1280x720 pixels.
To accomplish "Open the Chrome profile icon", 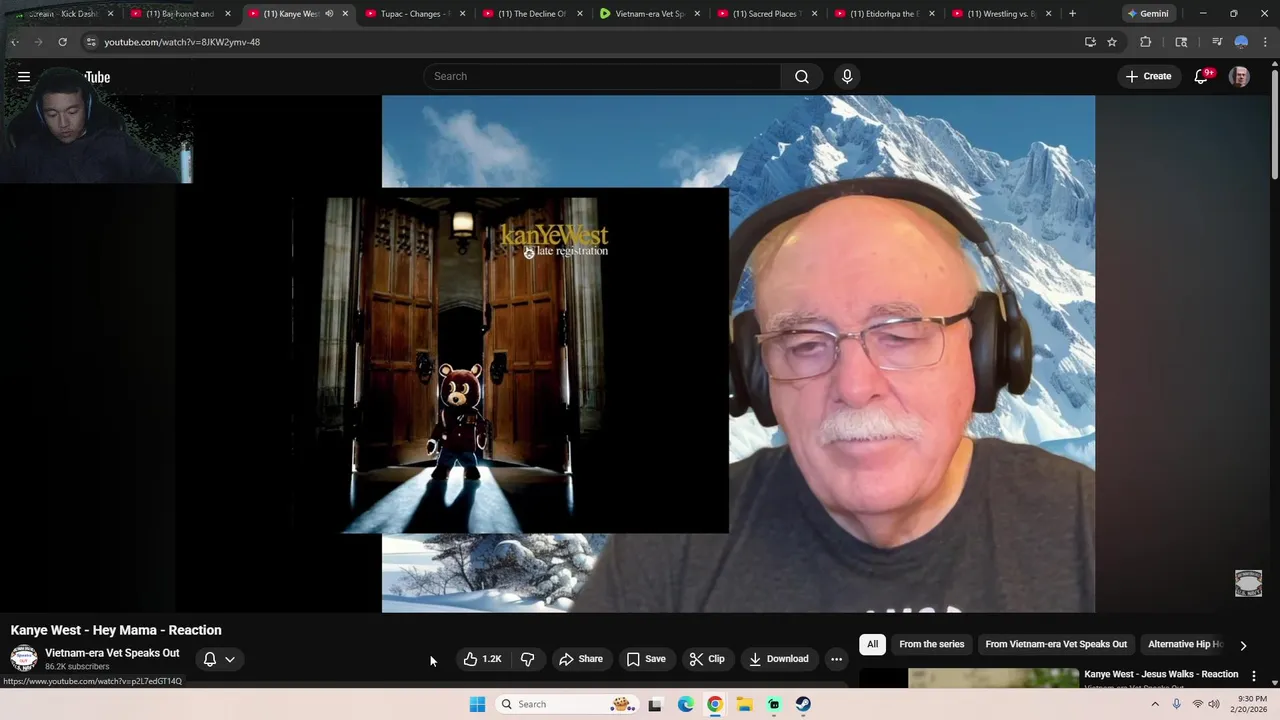I will pyautogui.click(x=1241, y=42).
